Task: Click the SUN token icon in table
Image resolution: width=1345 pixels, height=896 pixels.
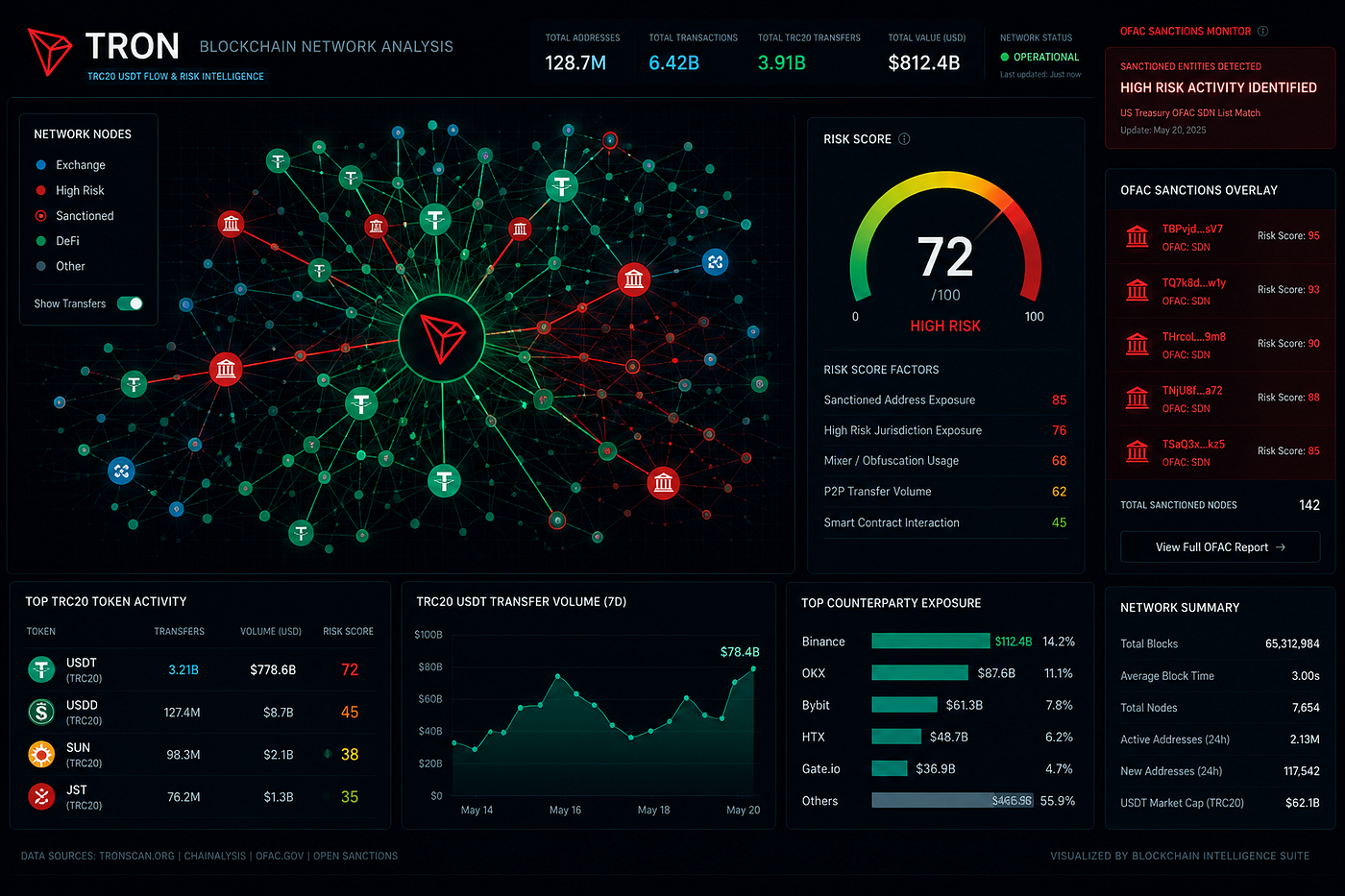Action: coord(41,755)
